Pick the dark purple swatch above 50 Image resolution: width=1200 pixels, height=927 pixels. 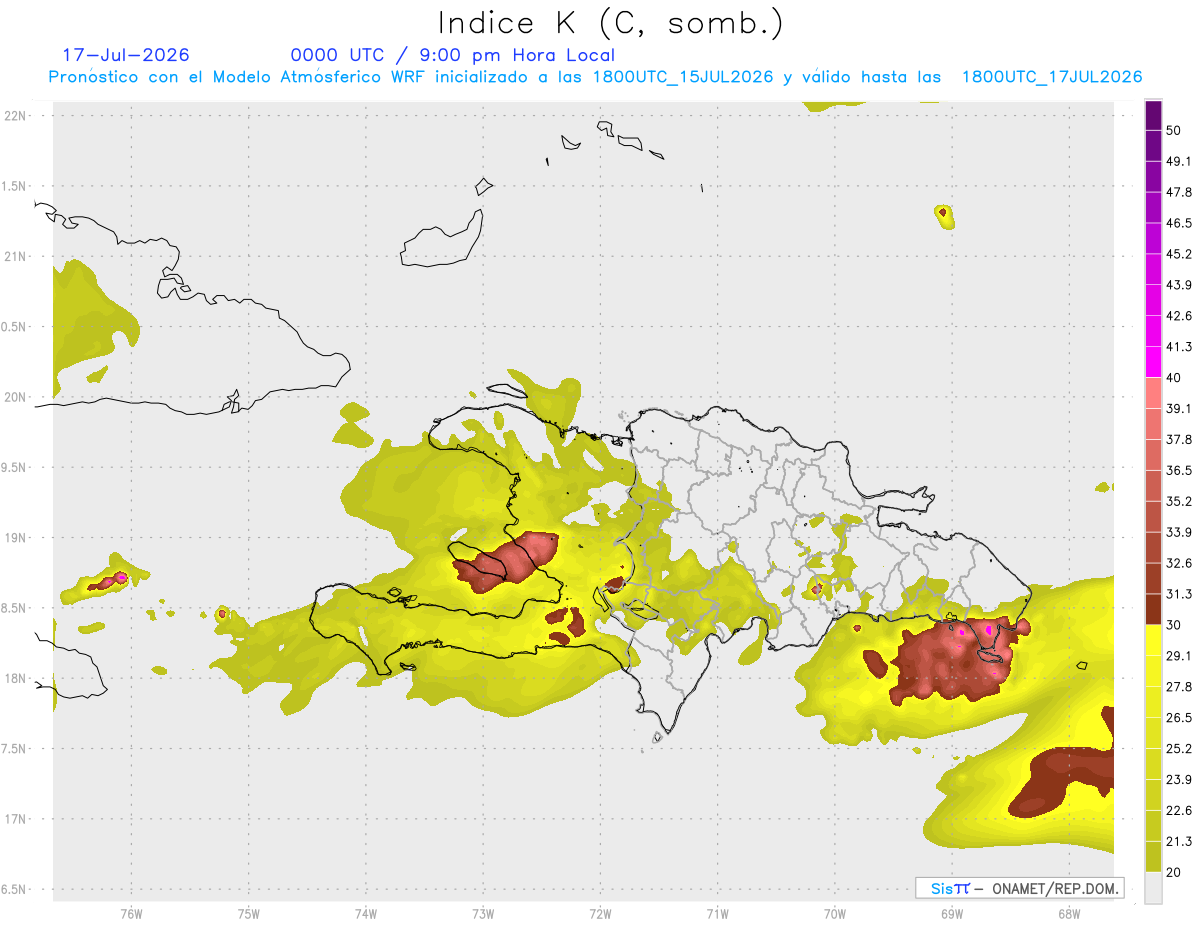coord(1153,116)
